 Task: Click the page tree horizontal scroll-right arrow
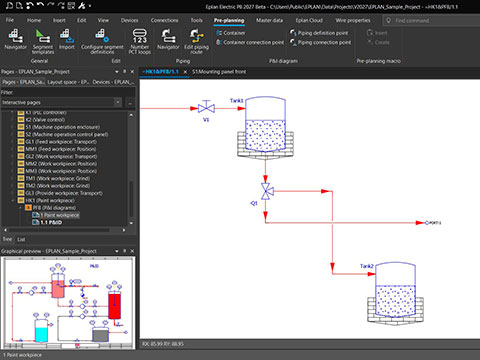tap(124, 230)
